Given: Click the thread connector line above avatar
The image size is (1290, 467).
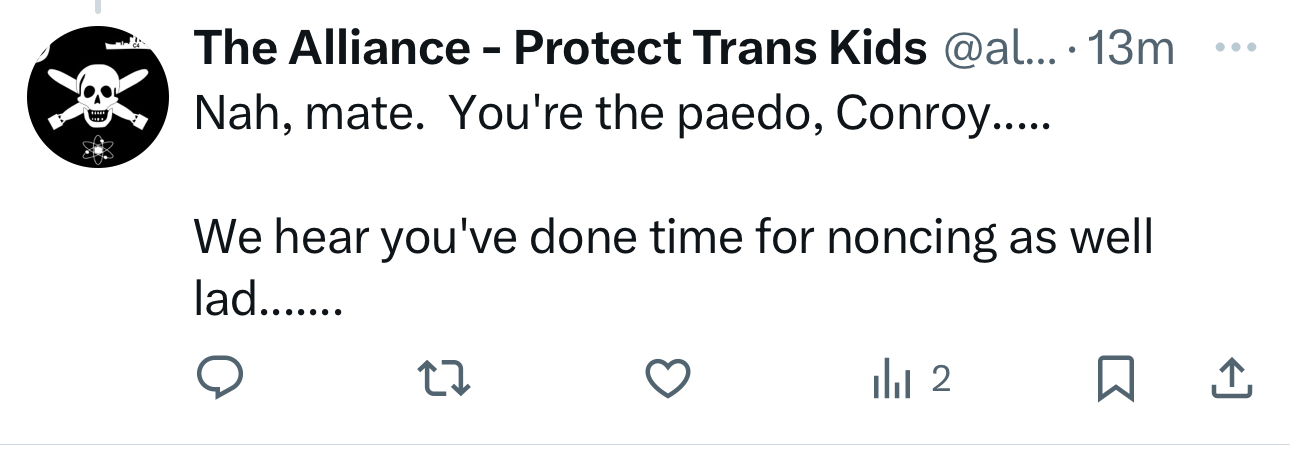Looking at the screenshot, I should (97, 8).
